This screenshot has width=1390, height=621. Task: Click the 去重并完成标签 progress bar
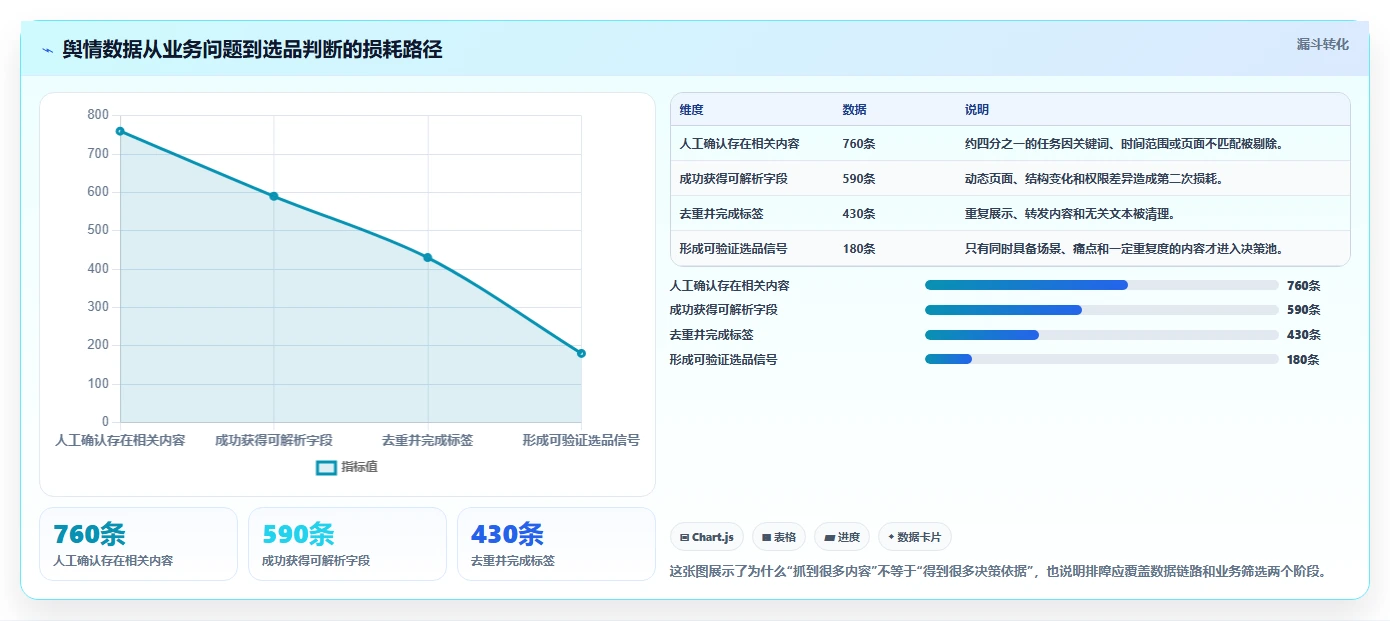pyautogui.click(x=1102, y=335)
